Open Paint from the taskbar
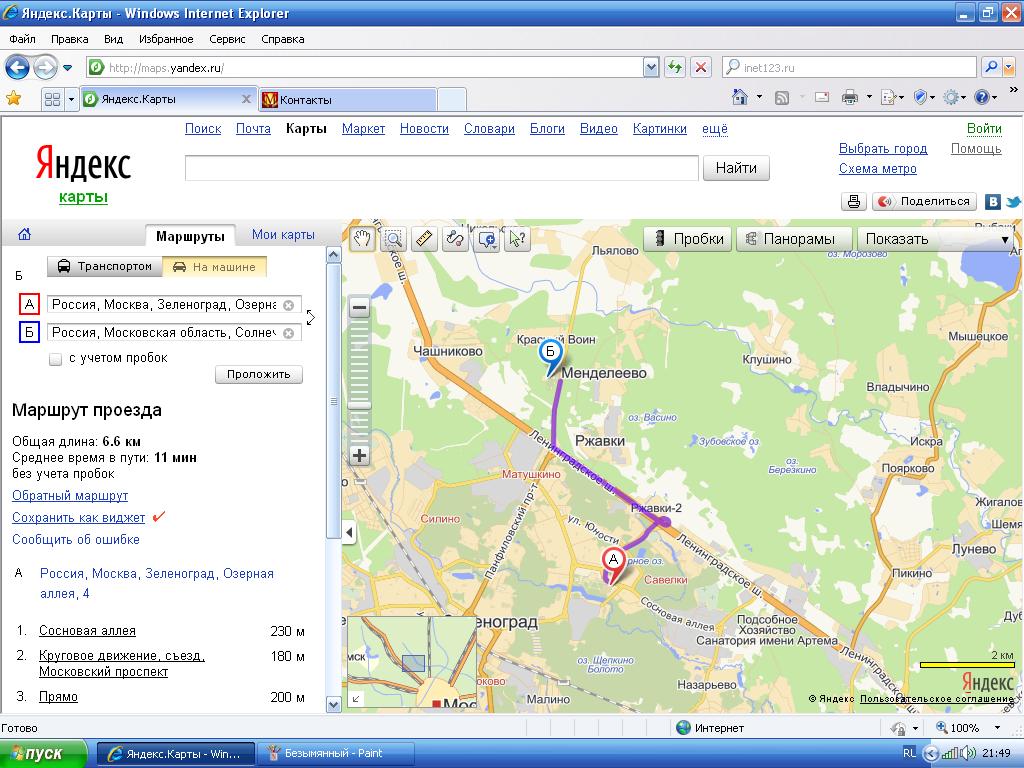The height and width of the screenshot is (768, 1024). (336, 754)
